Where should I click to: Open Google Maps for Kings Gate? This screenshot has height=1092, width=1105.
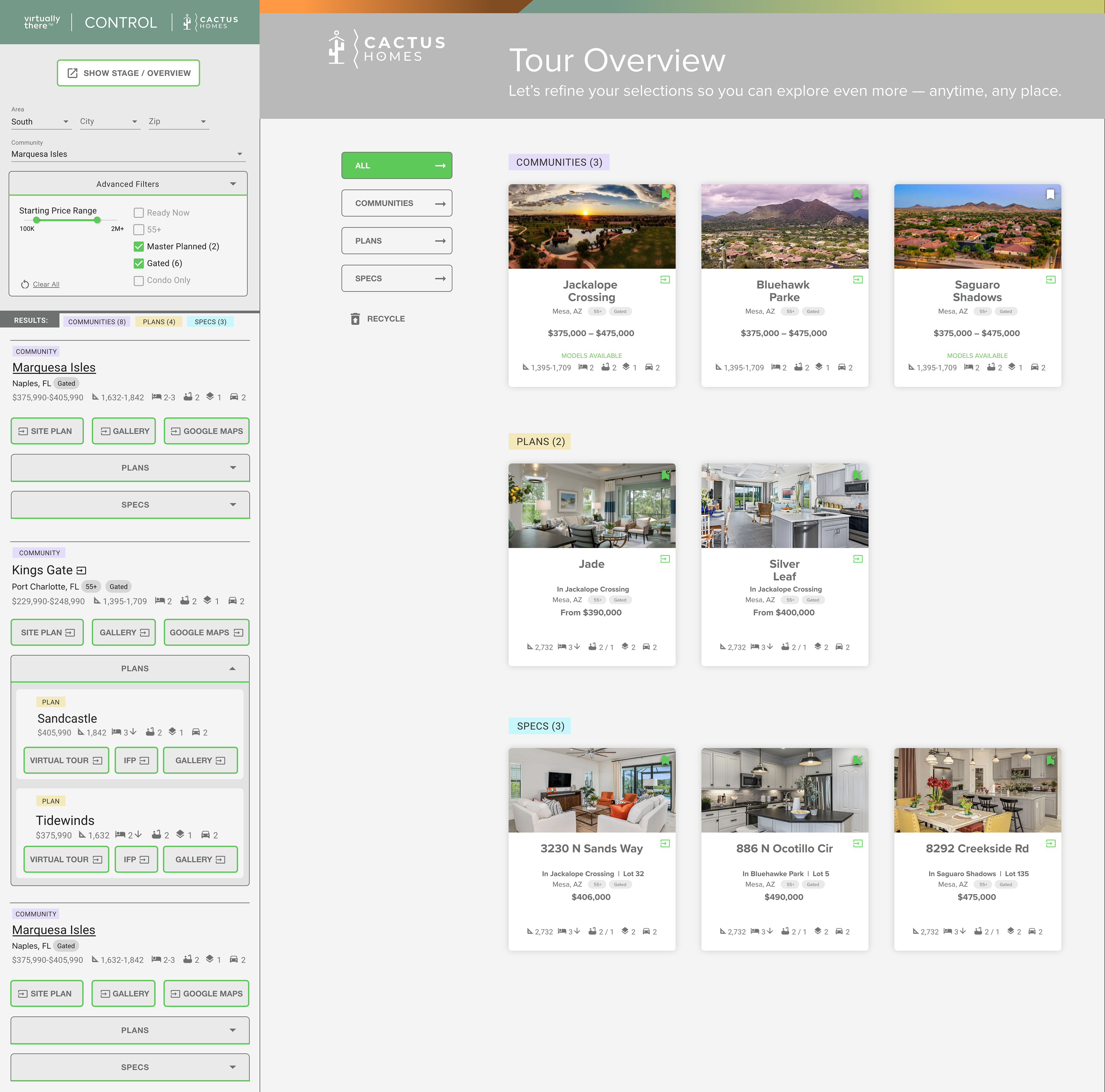tap(207, 633)
